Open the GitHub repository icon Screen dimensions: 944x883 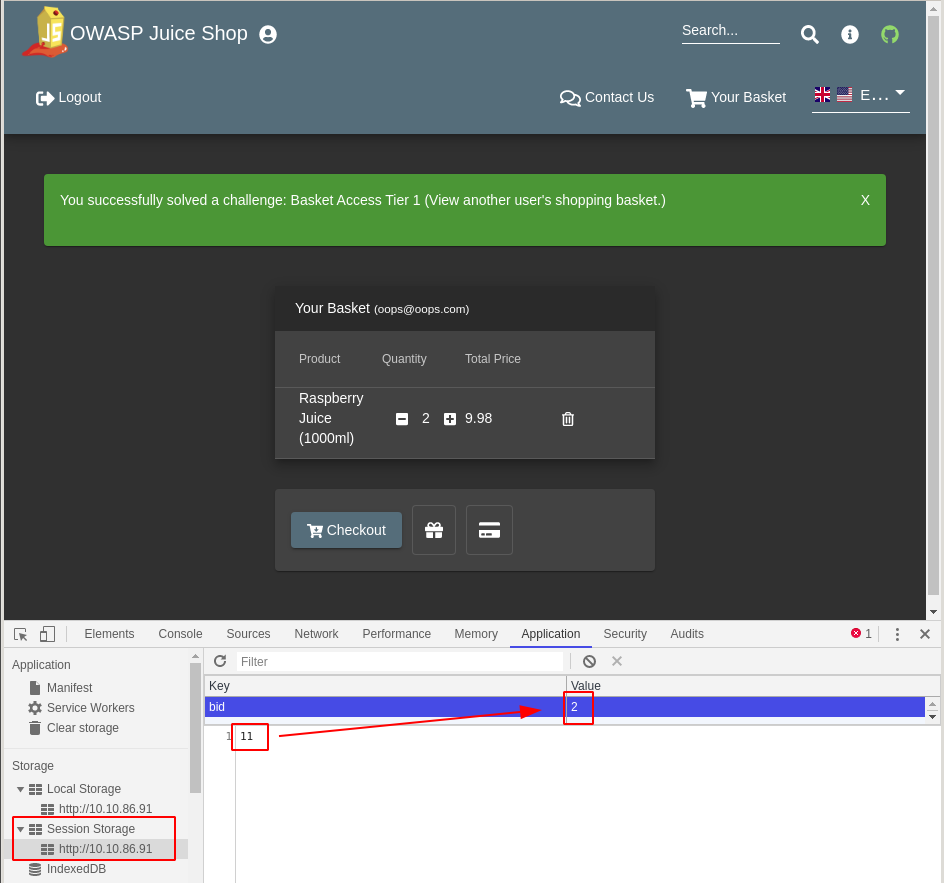click(x=889, y=35)
